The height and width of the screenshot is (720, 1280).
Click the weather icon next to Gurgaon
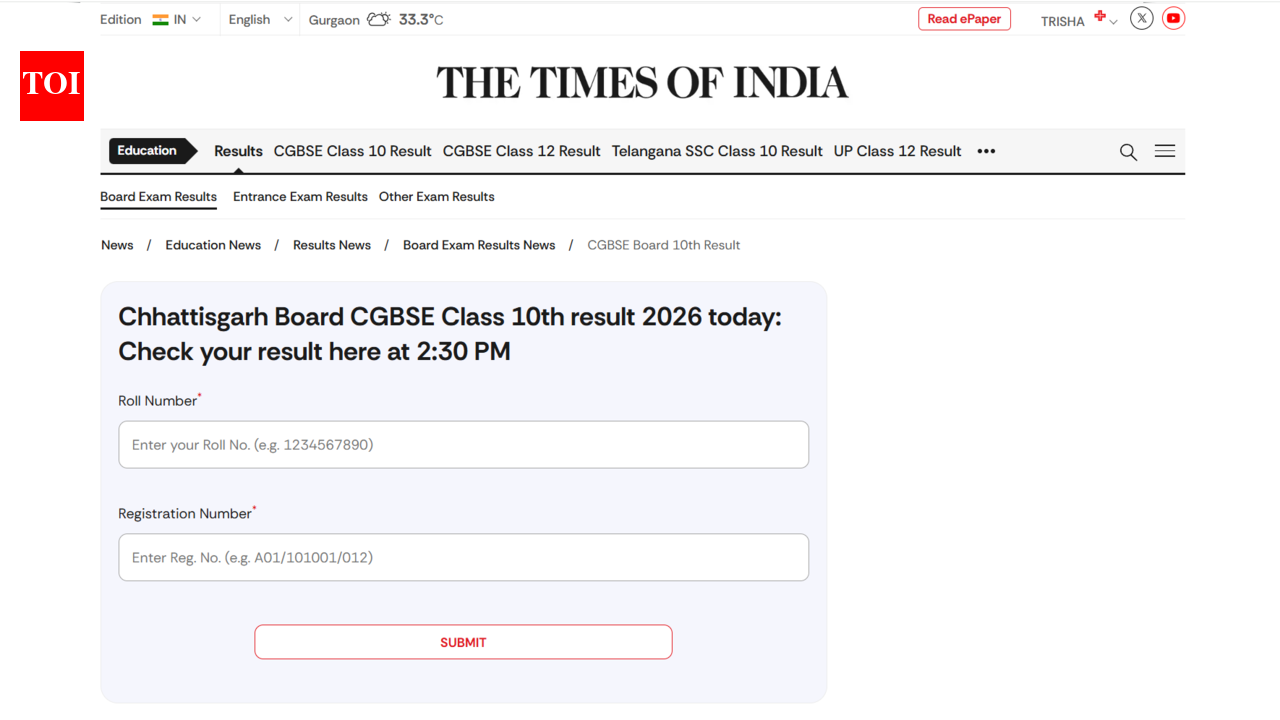(x=378, y=18)
